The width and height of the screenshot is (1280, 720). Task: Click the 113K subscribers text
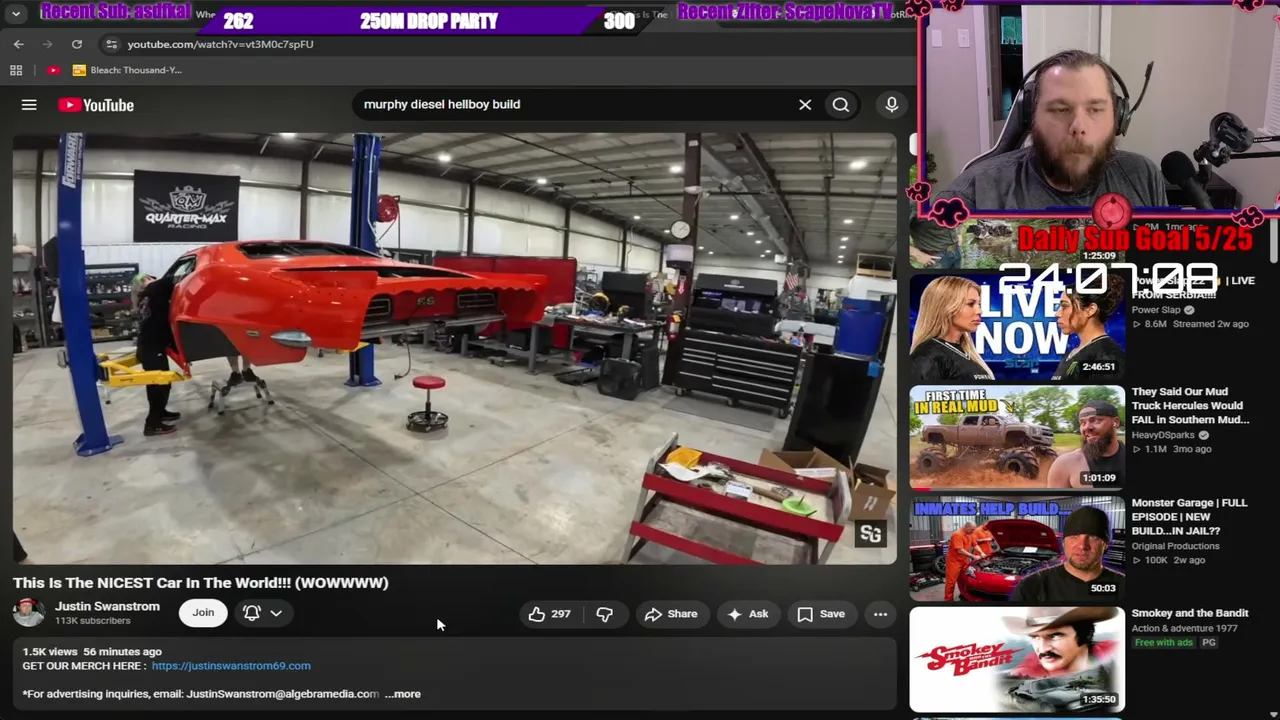93,621
